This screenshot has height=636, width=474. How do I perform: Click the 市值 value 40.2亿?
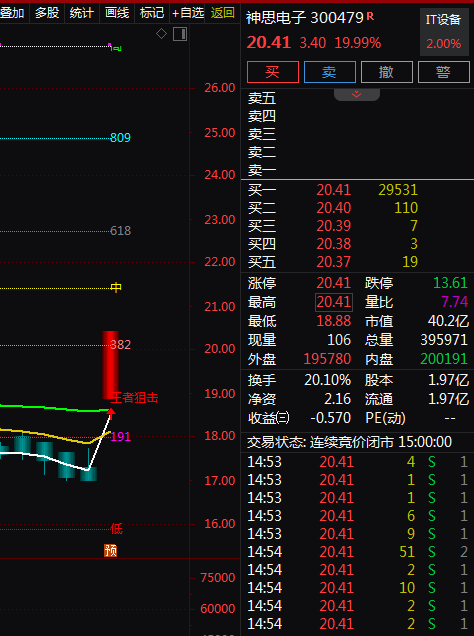tap(448, 321)
